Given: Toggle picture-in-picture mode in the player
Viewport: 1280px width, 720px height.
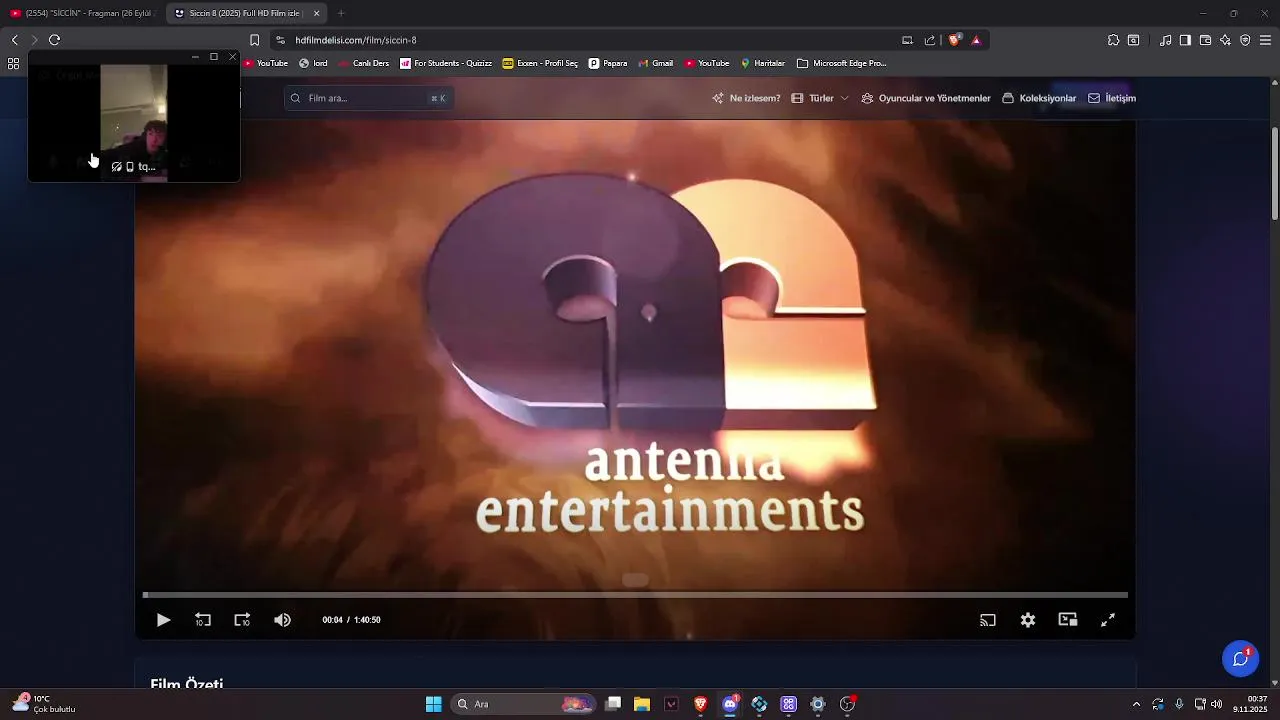Looking at the screenshot, I should click(1068, 620).
